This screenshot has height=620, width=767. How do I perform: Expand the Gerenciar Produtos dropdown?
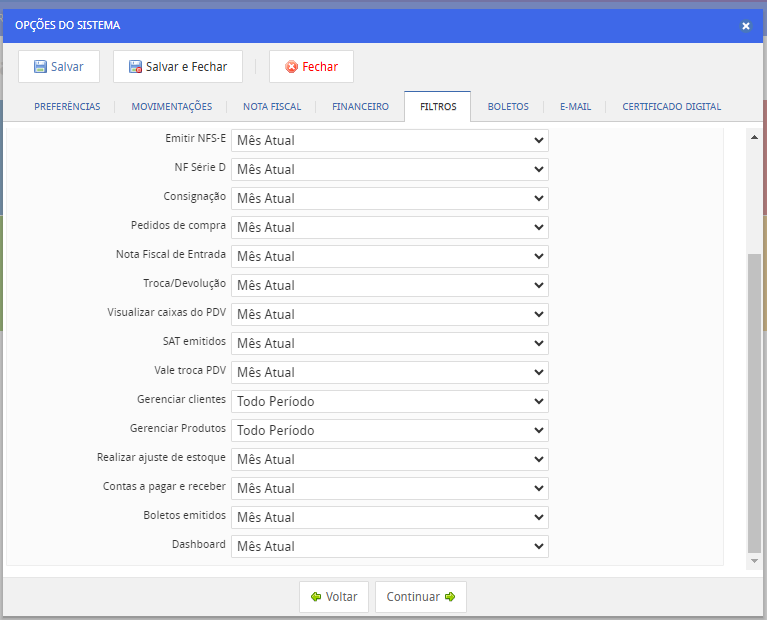(389, 430)
